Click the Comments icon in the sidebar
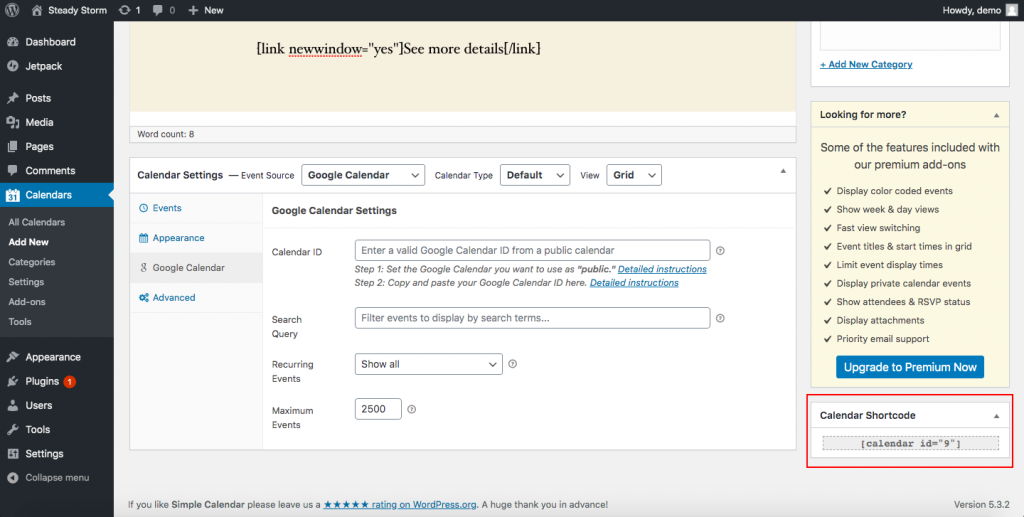Image resolution: width=1024 pixels, height=517 pixels. coord(12,170)
